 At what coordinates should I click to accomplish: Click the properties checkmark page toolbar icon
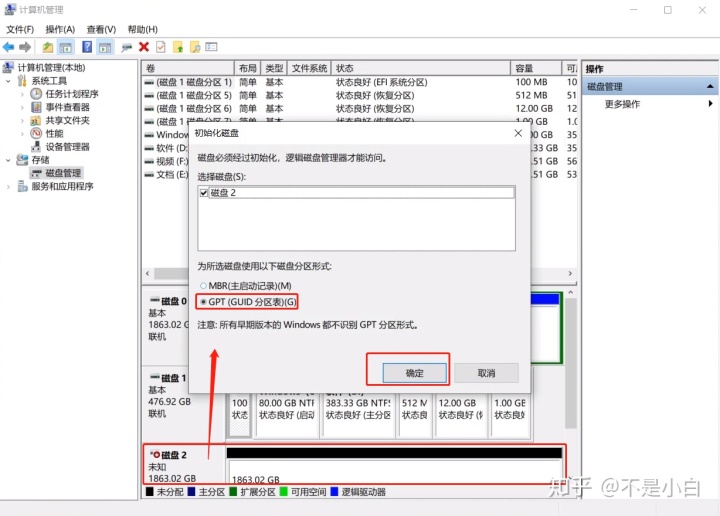[161, 47]
